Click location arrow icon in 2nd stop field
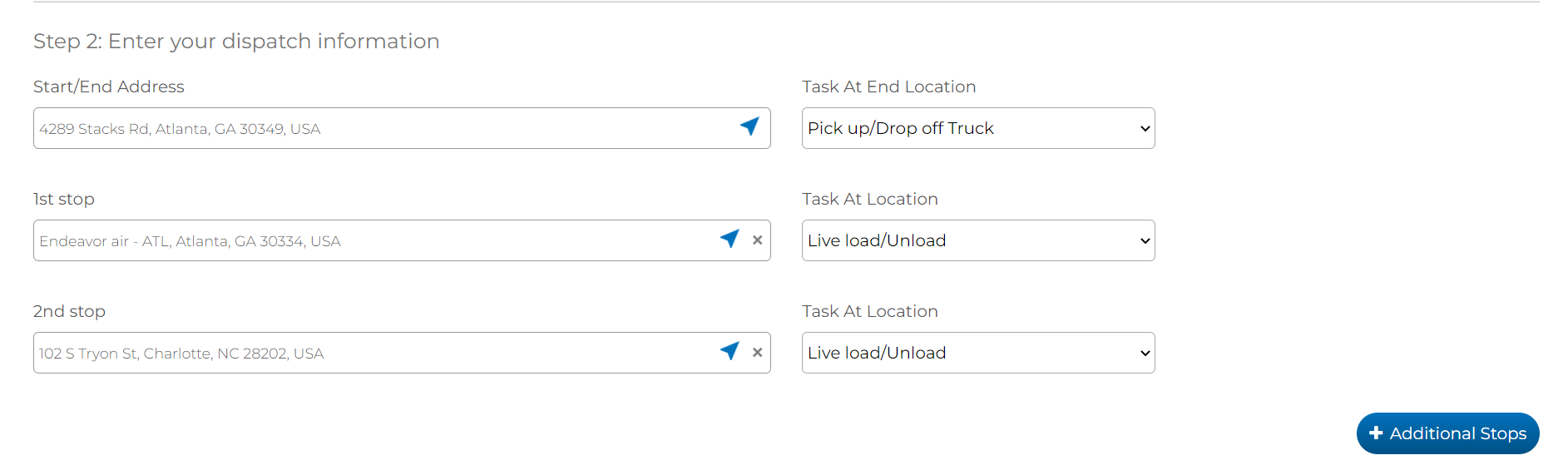This screenshot has width=1568, height=470. 730,351
